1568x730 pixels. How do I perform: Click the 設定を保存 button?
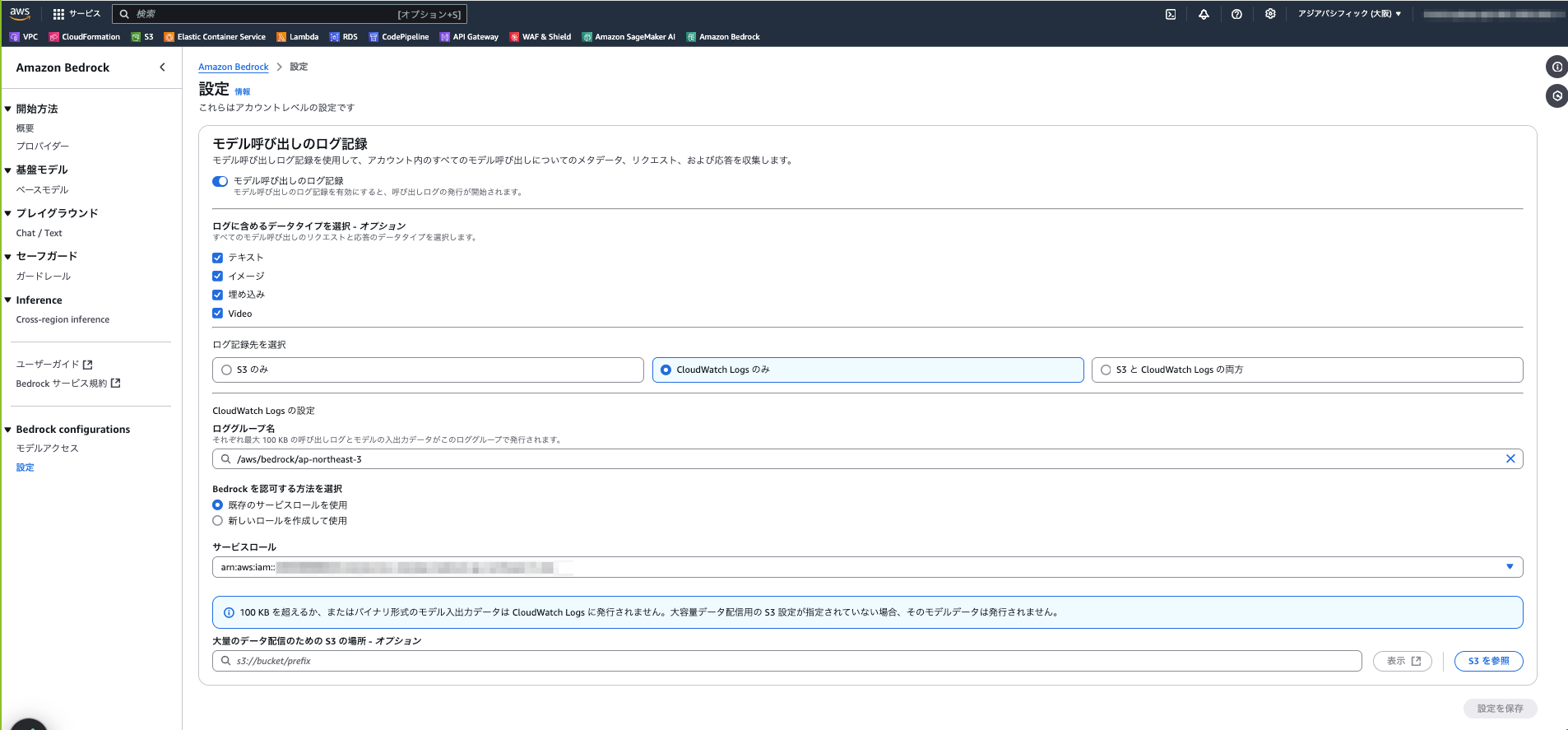1500,709
